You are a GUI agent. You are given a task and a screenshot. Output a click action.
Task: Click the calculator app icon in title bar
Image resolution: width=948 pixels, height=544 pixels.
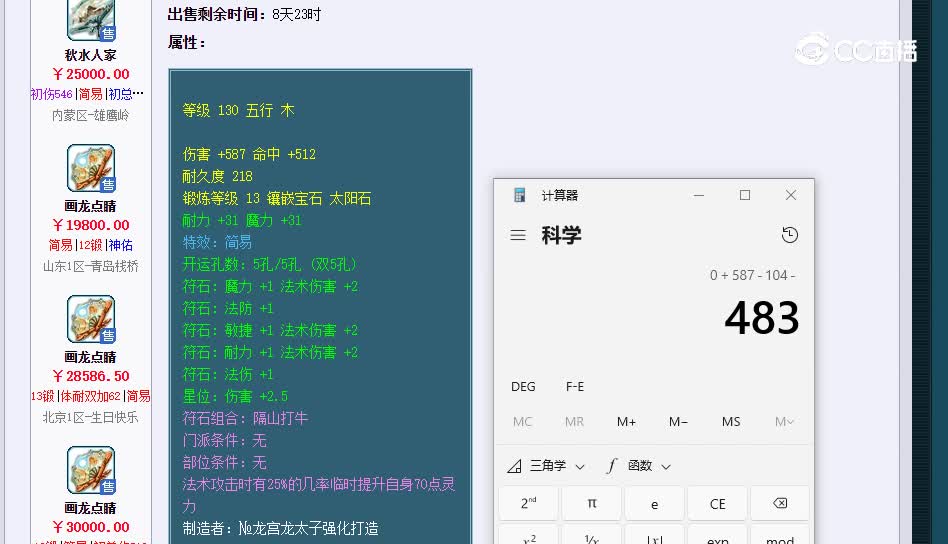tap(519, 195)
